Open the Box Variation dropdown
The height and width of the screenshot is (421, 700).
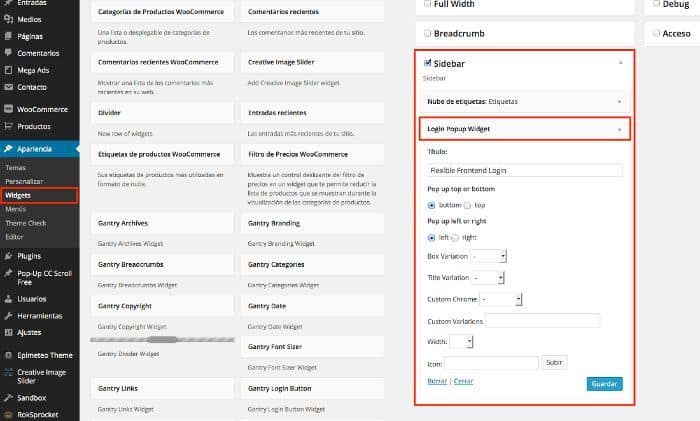pos(488,256)
